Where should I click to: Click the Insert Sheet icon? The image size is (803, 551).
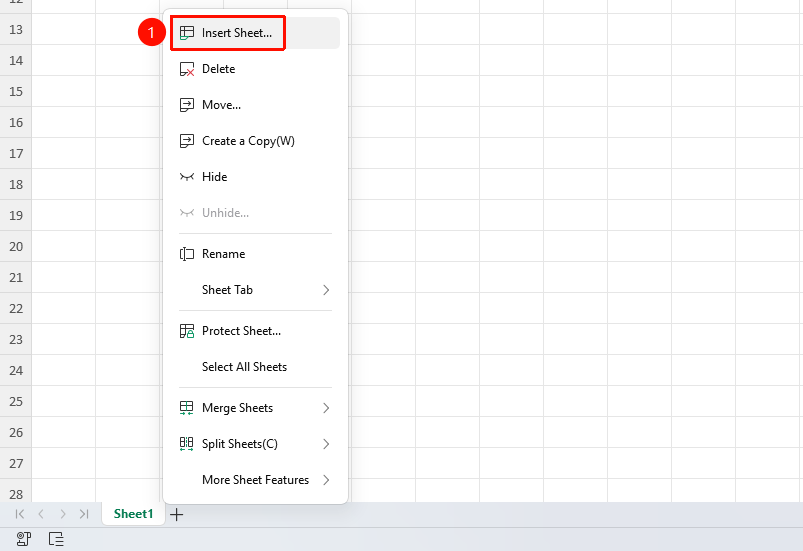pos(187,33)
